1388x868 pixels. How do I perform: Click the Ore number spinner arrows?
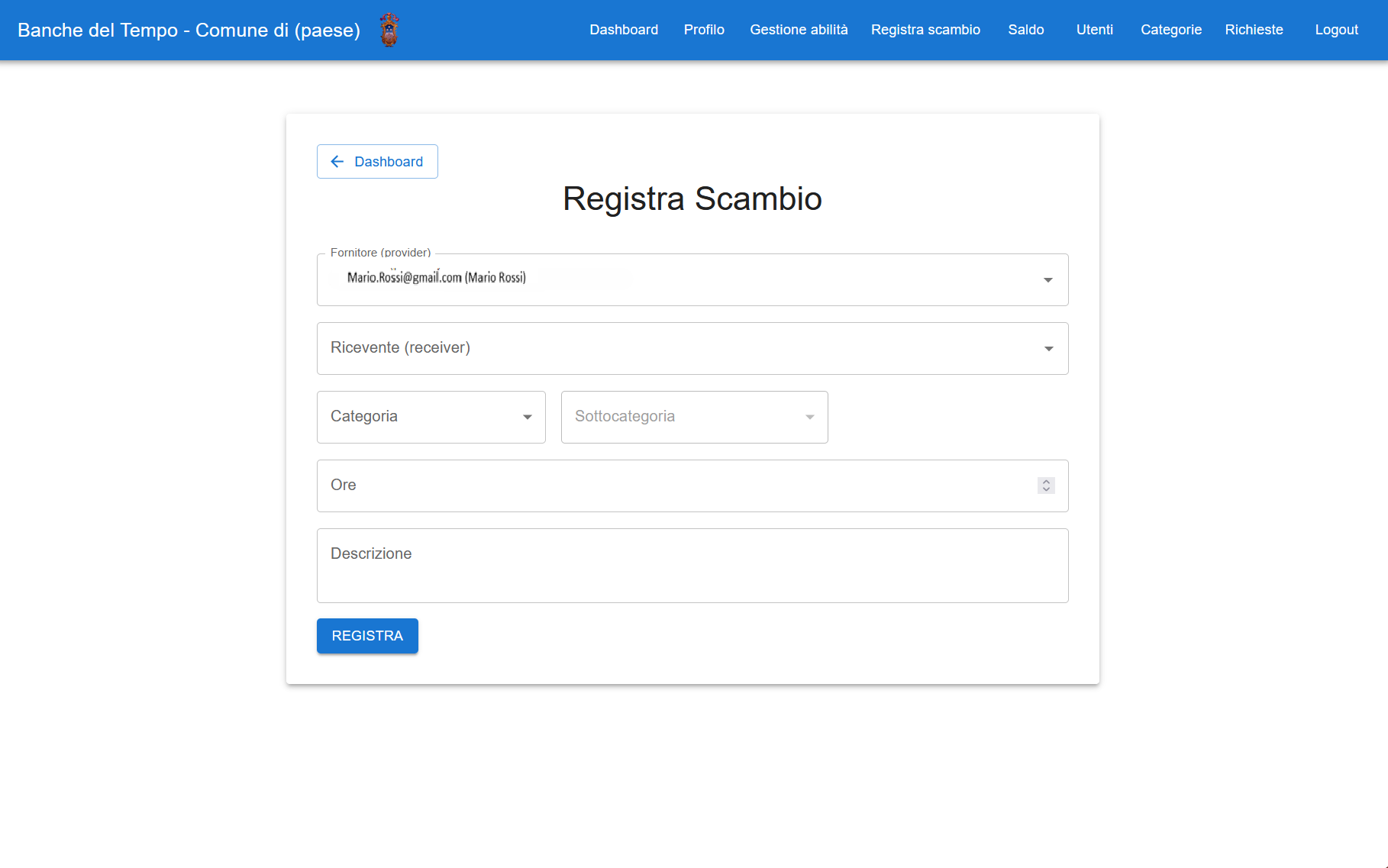[x=1046, y=486]
